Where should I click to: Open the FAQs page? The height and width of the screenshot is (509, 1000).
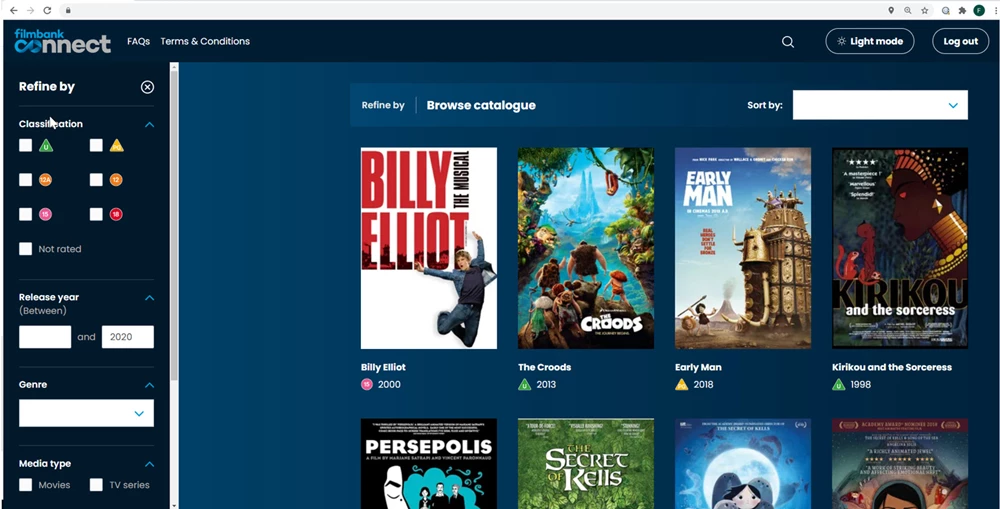pyautogui.click(x=138, y=41)
